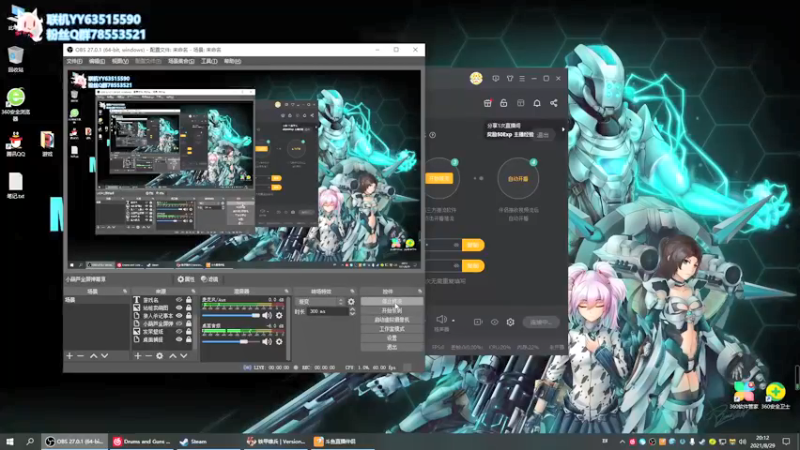Viewport: 800px width, 450px height.
Task: Open the notification bell in Douyu companion
Action: coord(537,103)
